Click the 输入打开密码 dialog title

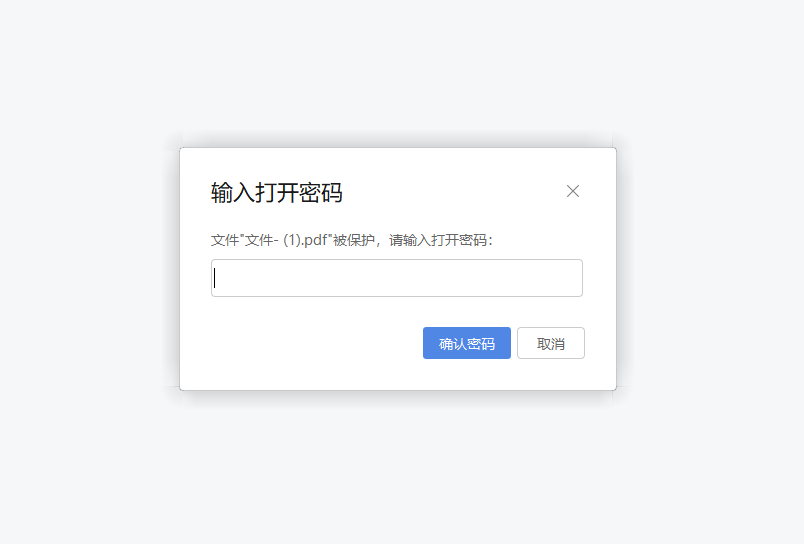(x=276, y=193)
